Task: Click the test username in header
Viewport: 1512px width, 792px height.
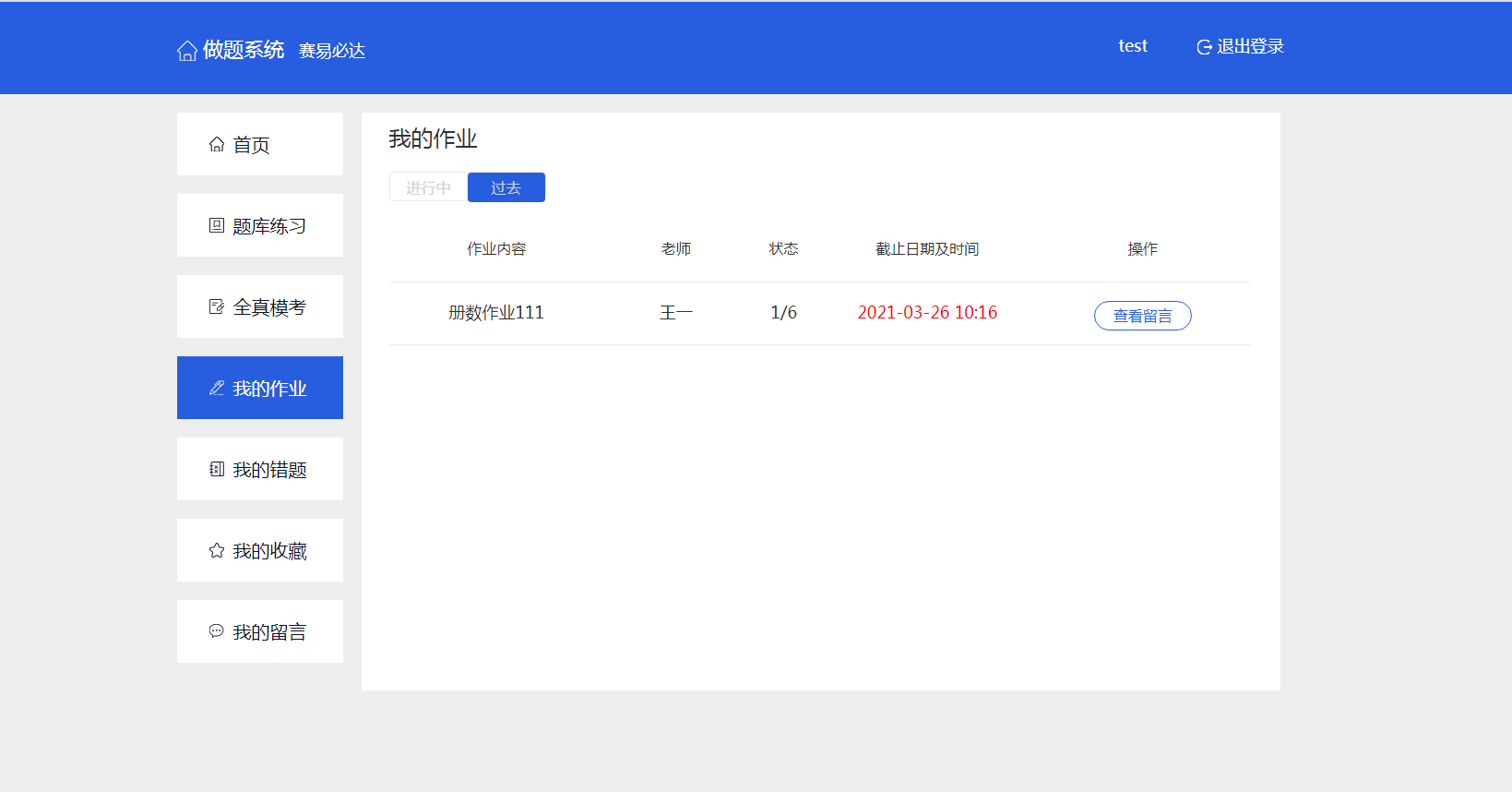Action: (1132, 46)
